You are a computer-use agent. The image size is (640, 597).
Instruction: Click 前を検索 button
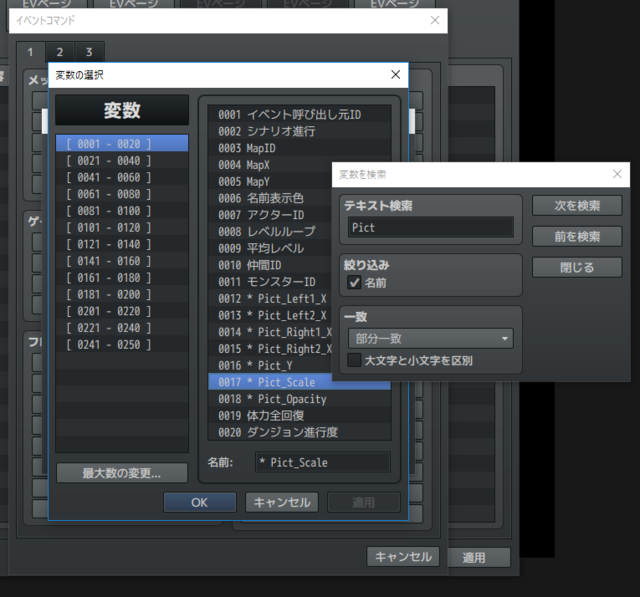[577, 236]
